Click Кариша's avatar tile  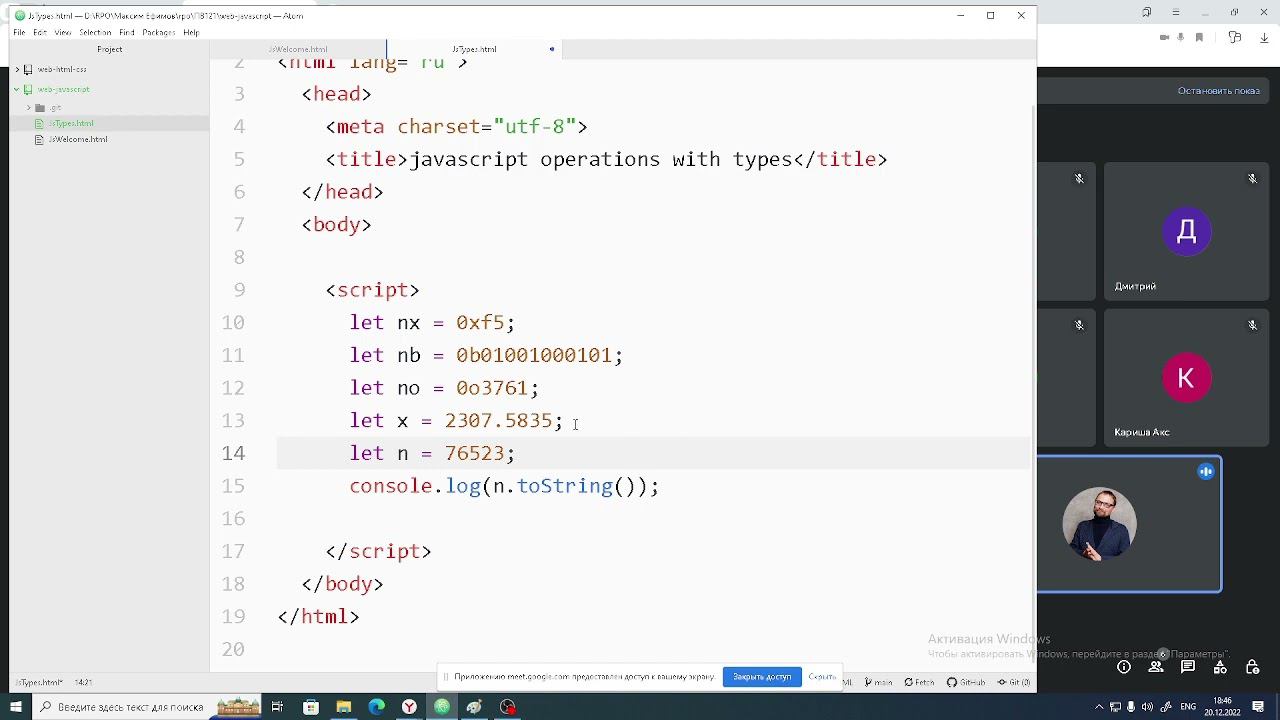[1187, 378]
